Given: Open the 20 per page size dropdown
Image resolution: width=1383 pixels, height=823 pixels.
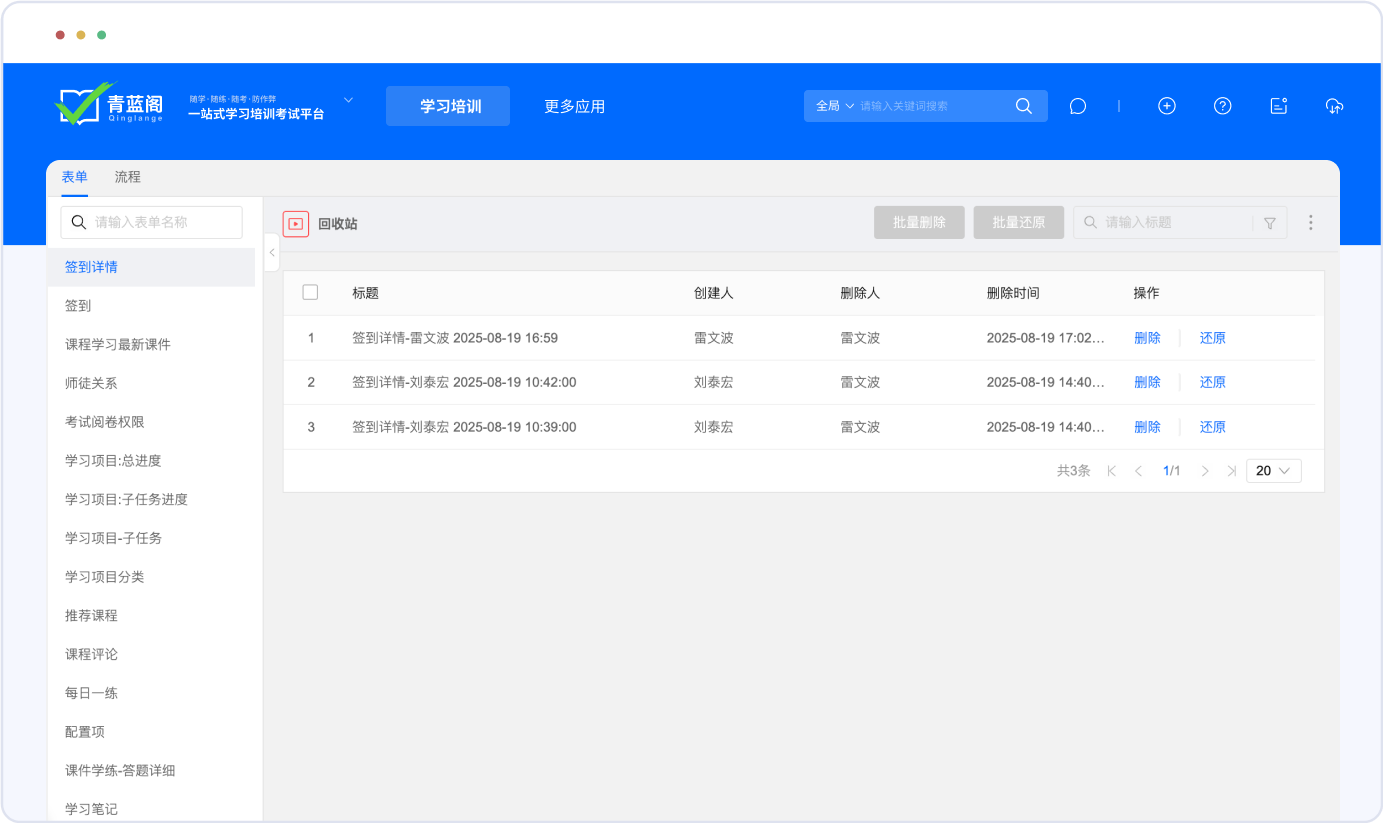Looking at the screenshot, I should click(1273, 470).
